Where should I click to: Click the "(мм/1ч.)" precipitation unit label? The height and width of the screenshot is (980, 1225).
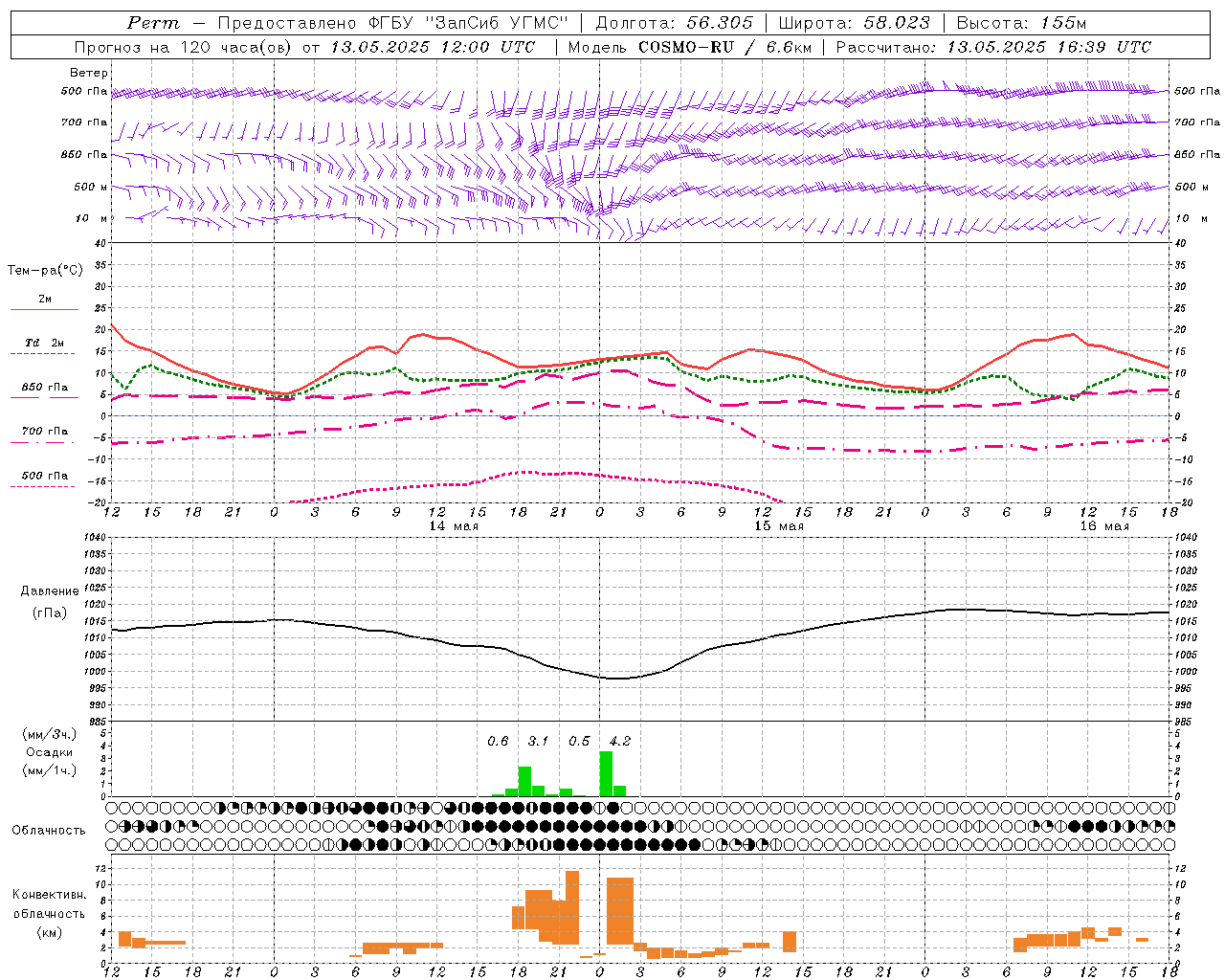point(50,770)
